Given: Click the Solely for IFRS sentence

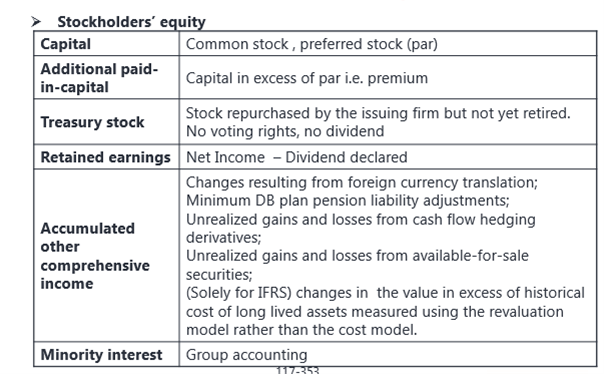Looking at the screenshot, I should tap(385, 311).
